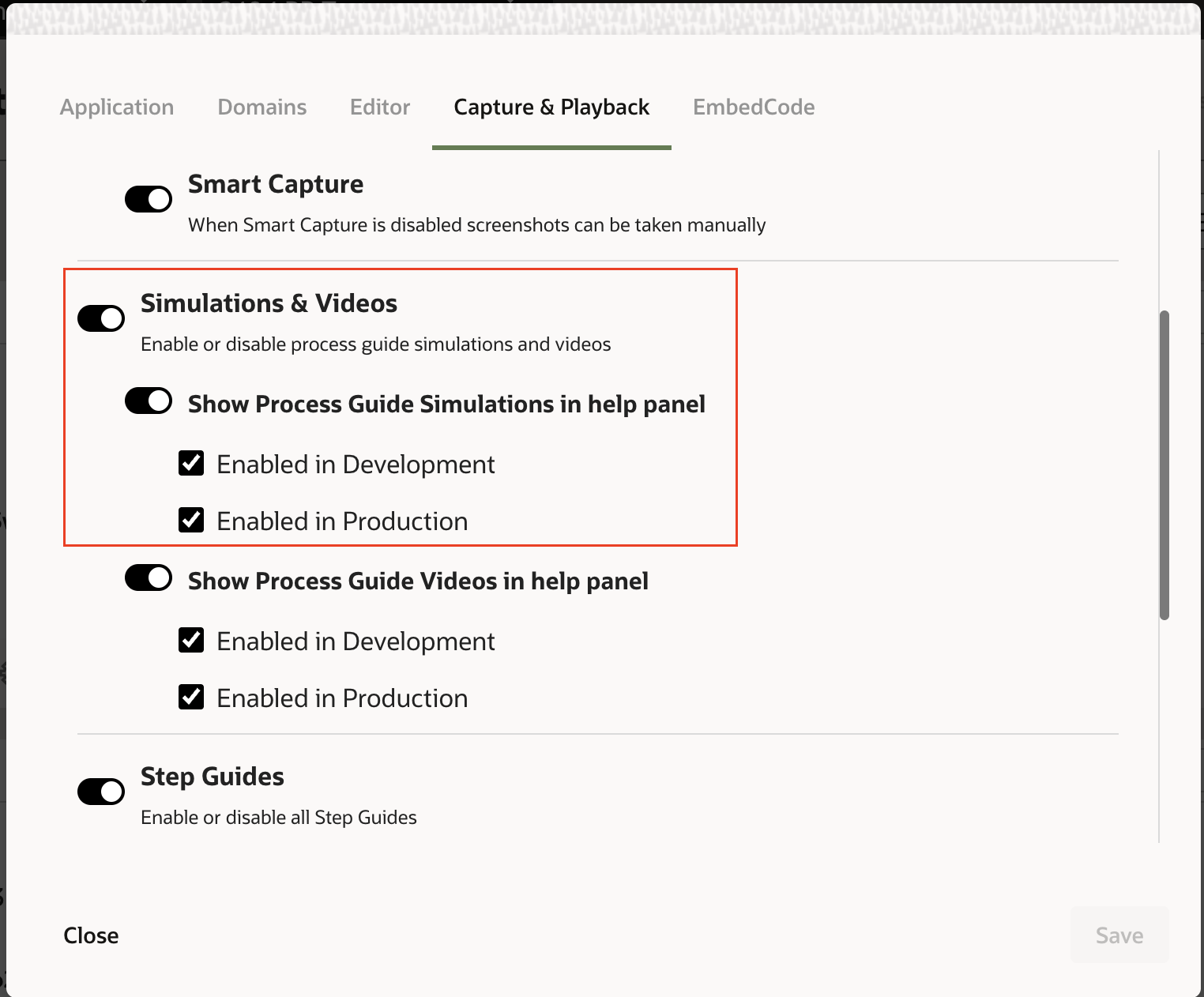Toggle Show Process Guide Simulations switch
The width and height of the screenshot is (1204, 997).
149,401
